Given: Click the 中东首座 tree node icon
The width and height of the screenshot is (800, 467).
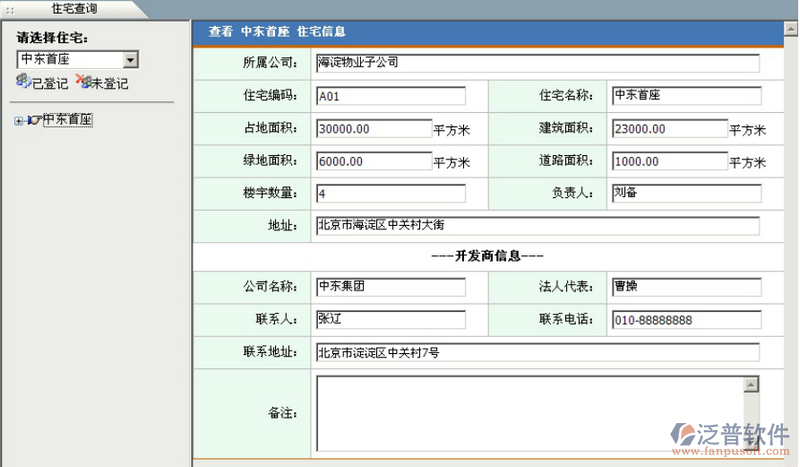Looking at the screenshot, I should pyautogui.click(x=34, y=120).
